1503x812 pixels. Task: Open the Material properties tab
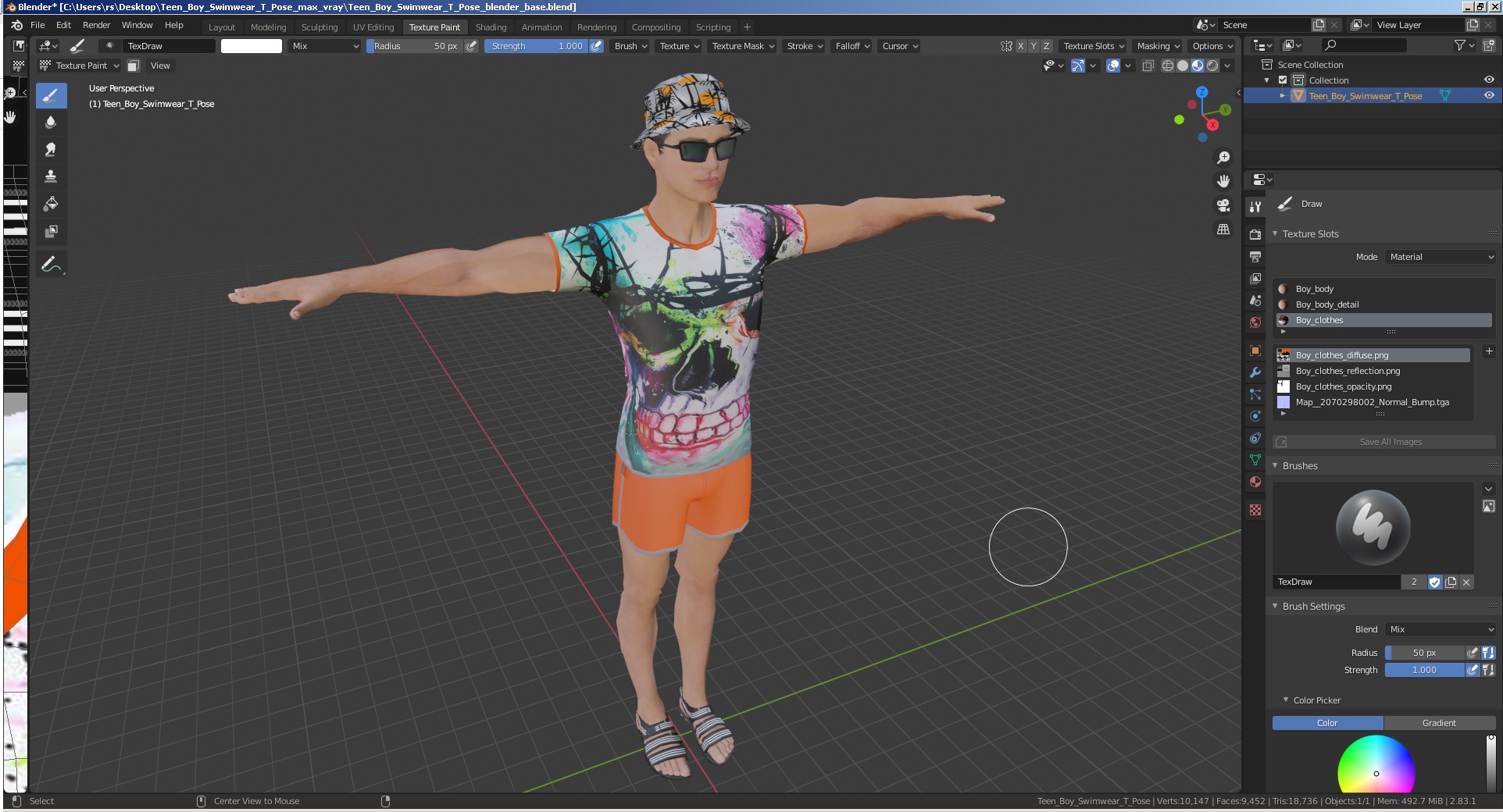pos(1255,482)
